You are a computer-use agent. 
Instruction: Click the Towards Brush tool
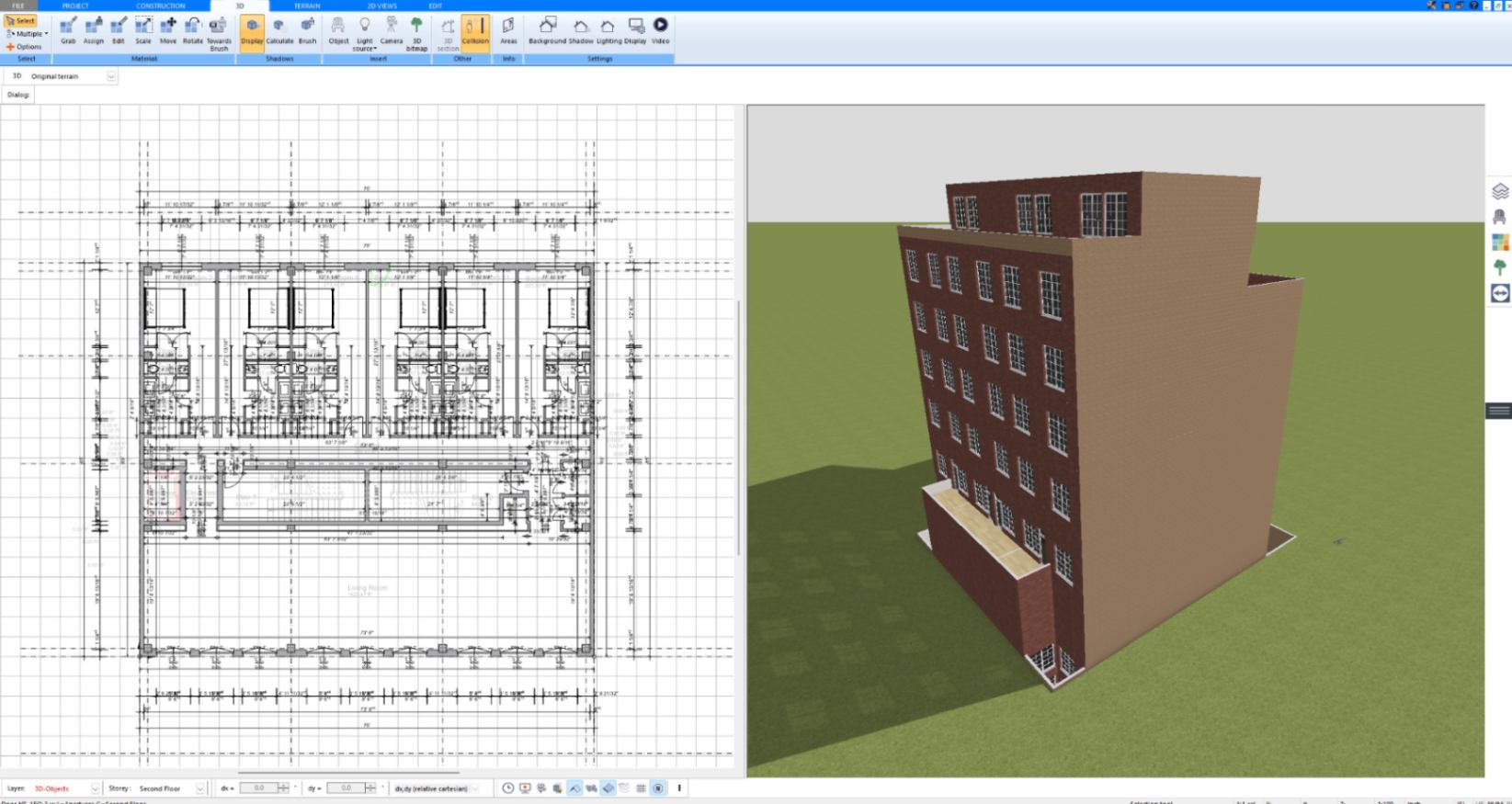click(x=219, y=33)
